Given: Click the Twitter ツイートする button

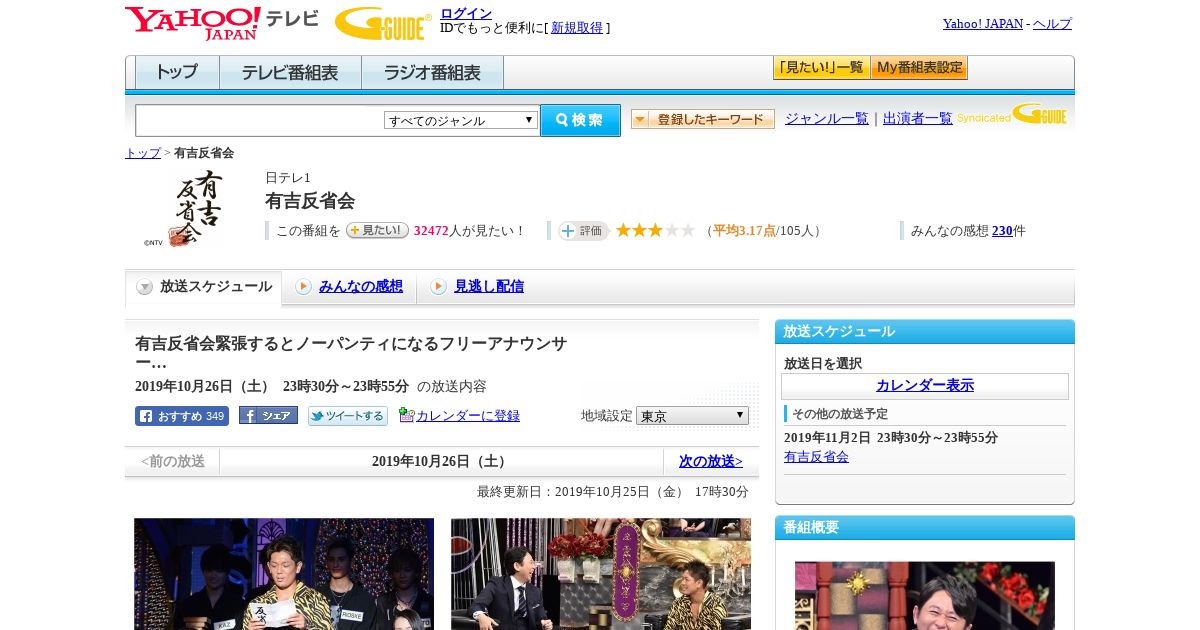Looking at the screenshot, I should 347,416.
